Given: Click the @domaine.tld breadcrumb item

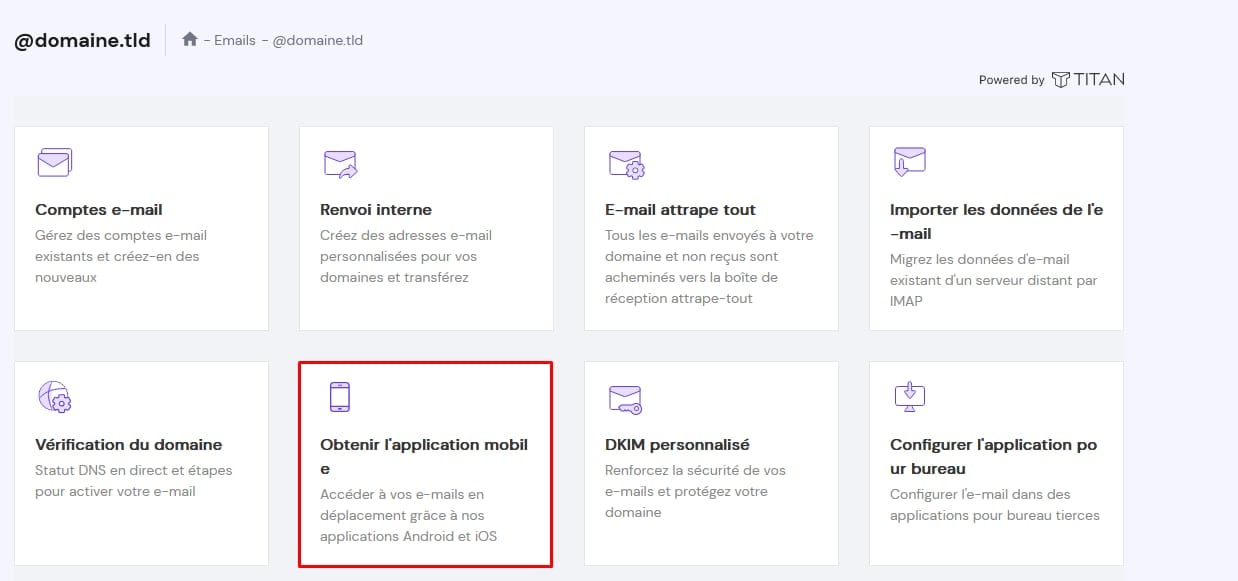Looking at the screenshot, I should [318, 41].
